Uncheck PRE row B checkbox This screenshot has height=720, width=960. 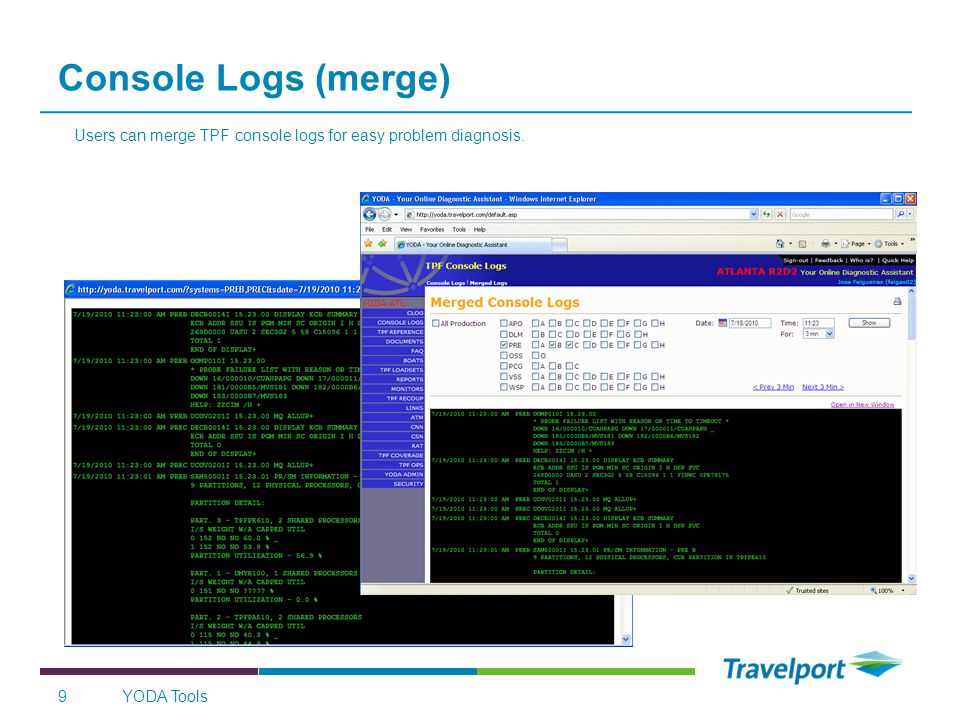(552, 345)
